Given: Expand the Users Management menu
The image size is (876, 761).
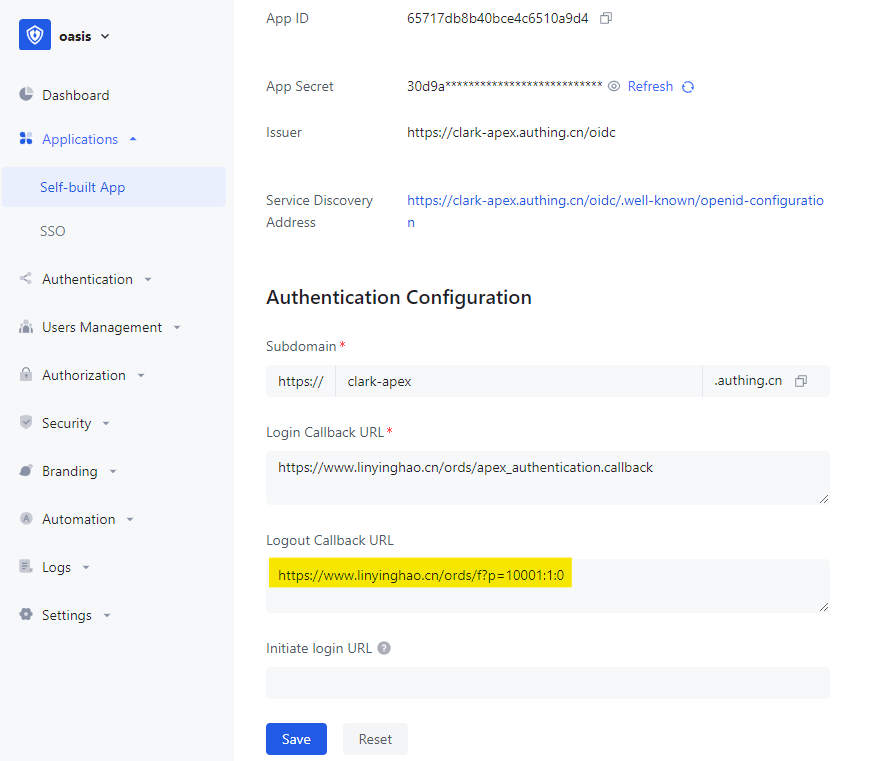Looking at the screenshot, I should pyautogui.click(x=177, y=328).
